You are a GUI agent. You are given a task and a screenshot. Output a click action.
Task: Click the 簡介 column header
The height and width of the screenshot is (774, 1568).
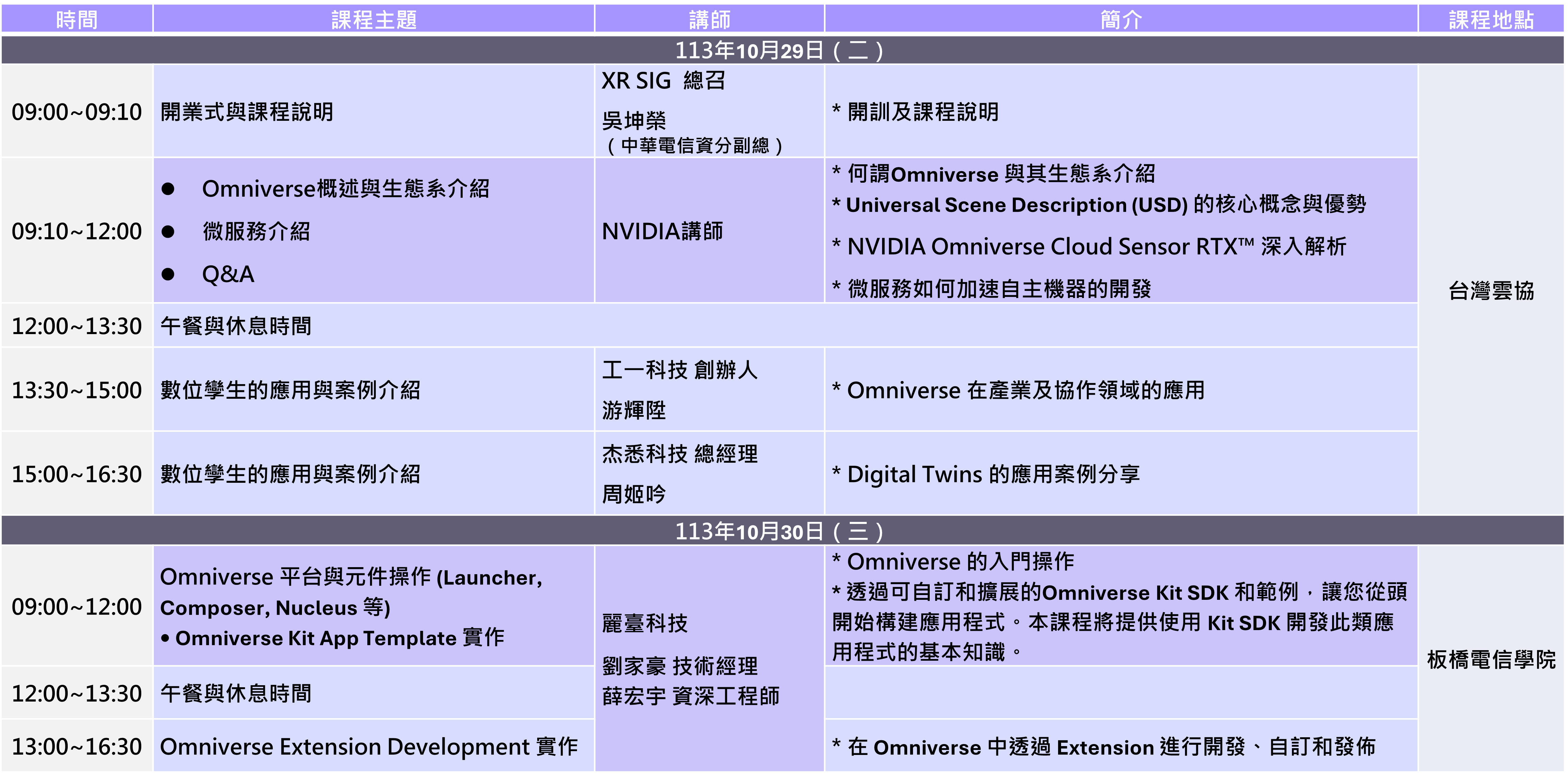point(1121,19)
